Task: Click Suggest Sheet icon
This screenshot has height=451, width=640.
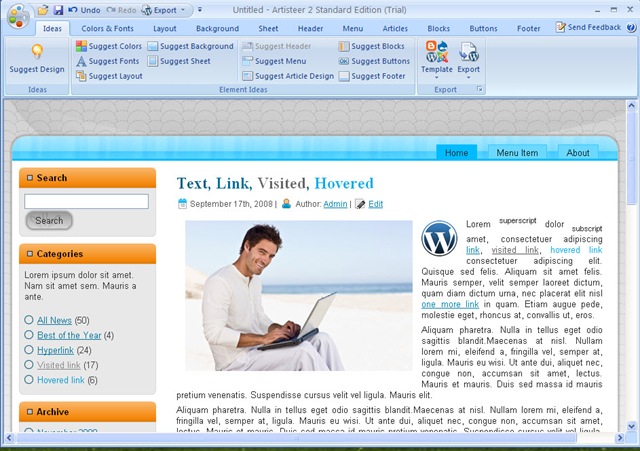Action: (153, 61)
